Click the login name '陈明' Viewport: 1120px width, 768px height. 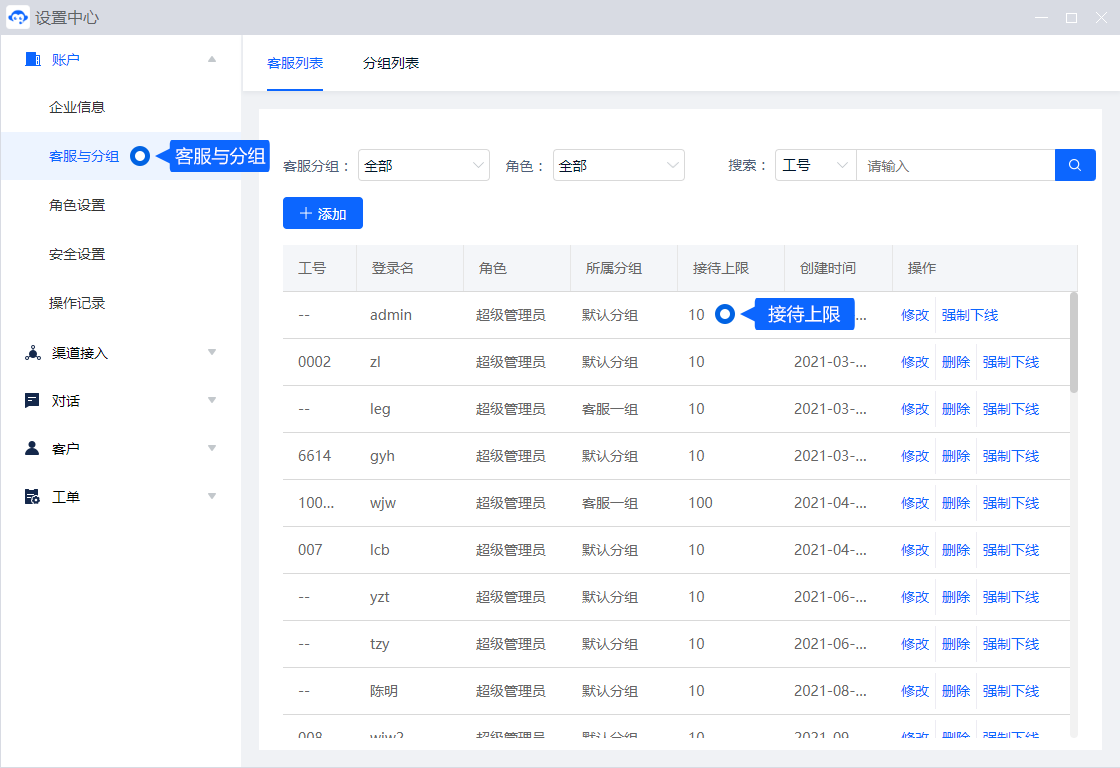tap(384, 692)
